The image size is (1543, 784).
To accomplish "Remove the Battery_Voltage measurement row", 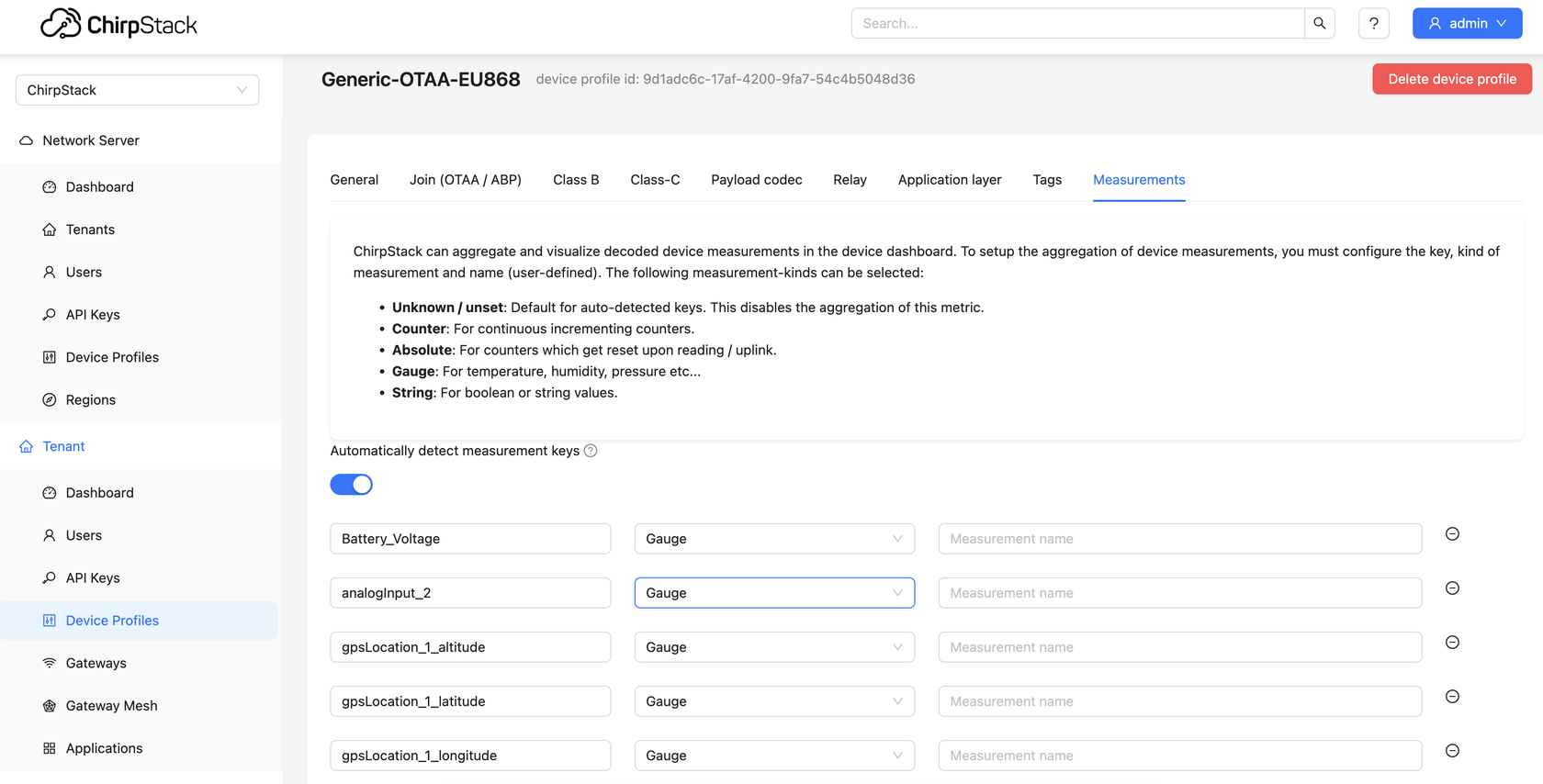I will tap(1452, 534).
